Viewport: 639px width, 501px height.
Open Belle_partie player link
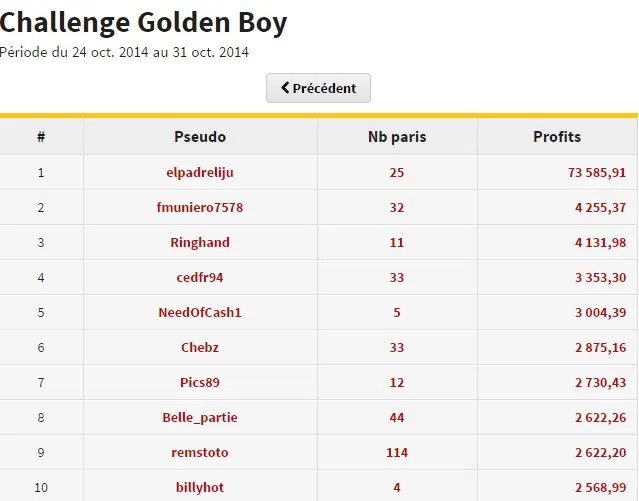(x=200, y=418)
